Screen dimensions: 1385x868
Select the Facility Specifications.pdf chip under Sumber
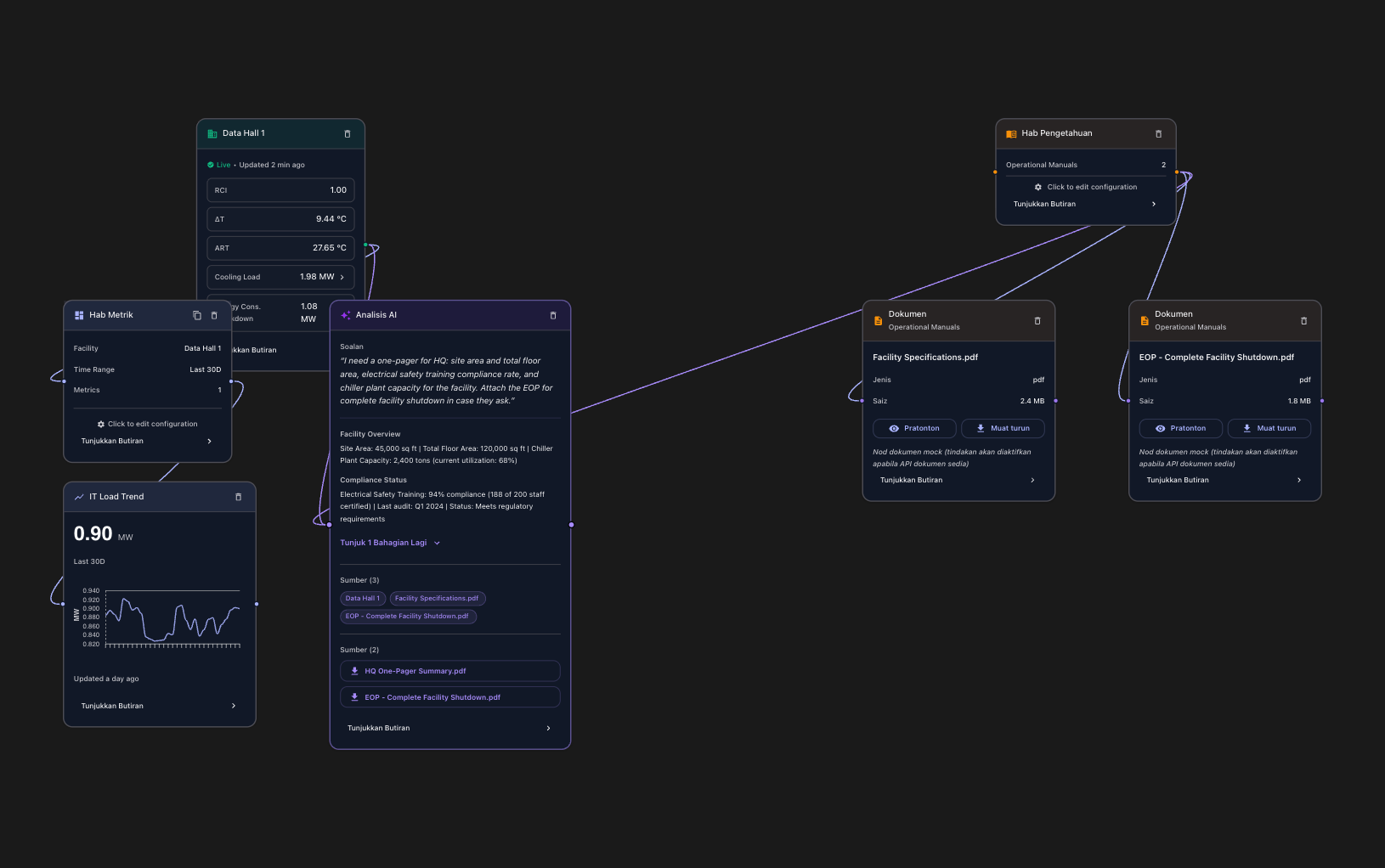[x=437, y=598]
